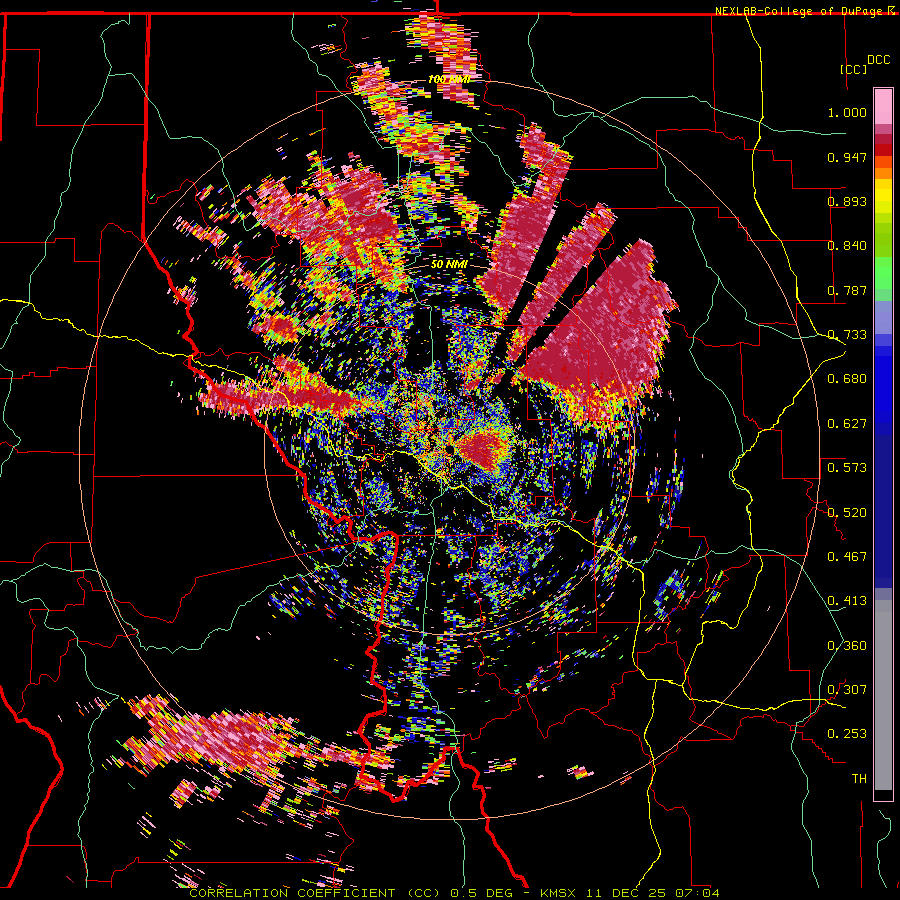The height and width of the screenshot is (900, 900).
Task: Pick the bright green segment of the color bar
Action: (x=883, y=273)
